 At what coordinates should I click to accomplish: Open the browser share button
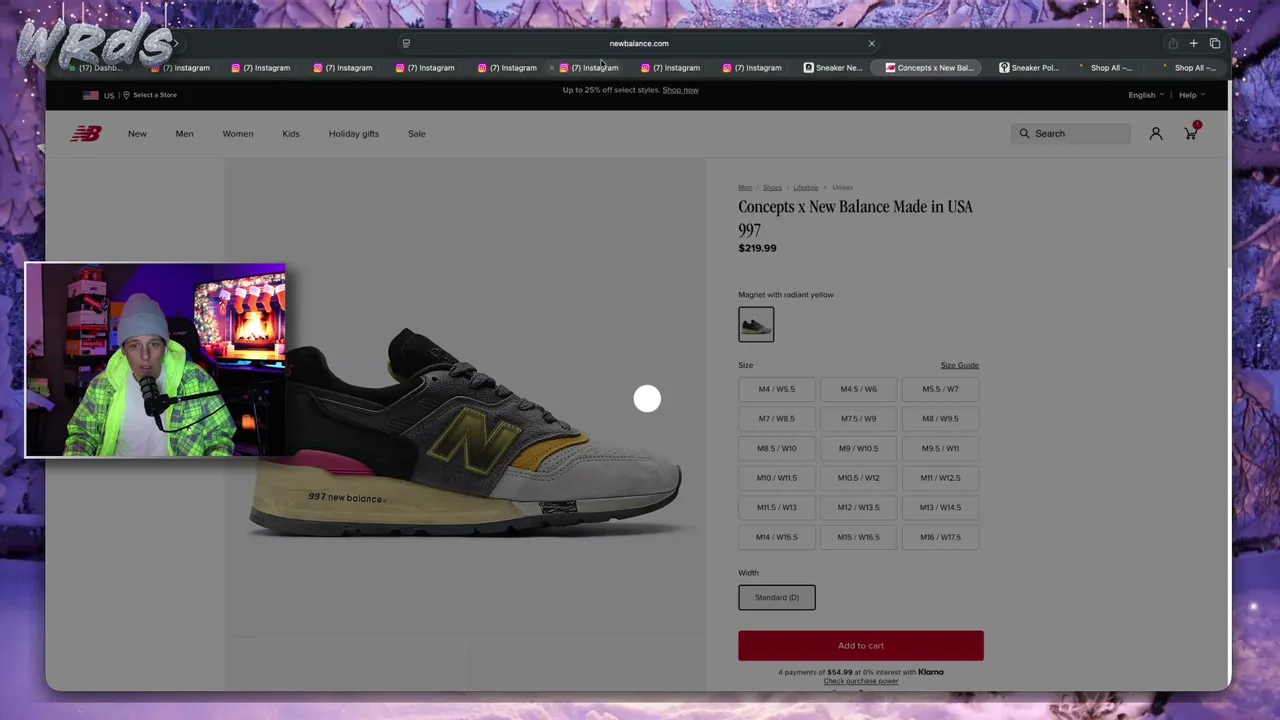[x=1173, y=43]
